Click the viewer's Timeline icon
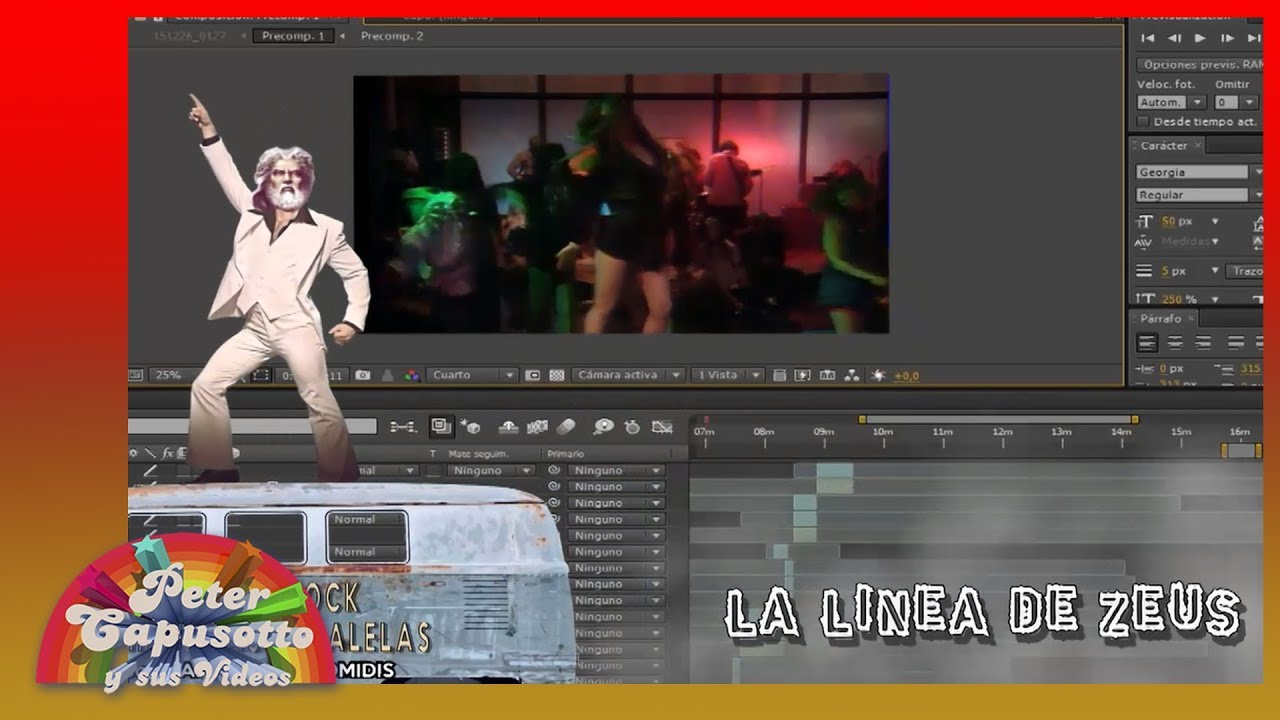Screen dimensions: 1280x720 [x=827, y=375]
